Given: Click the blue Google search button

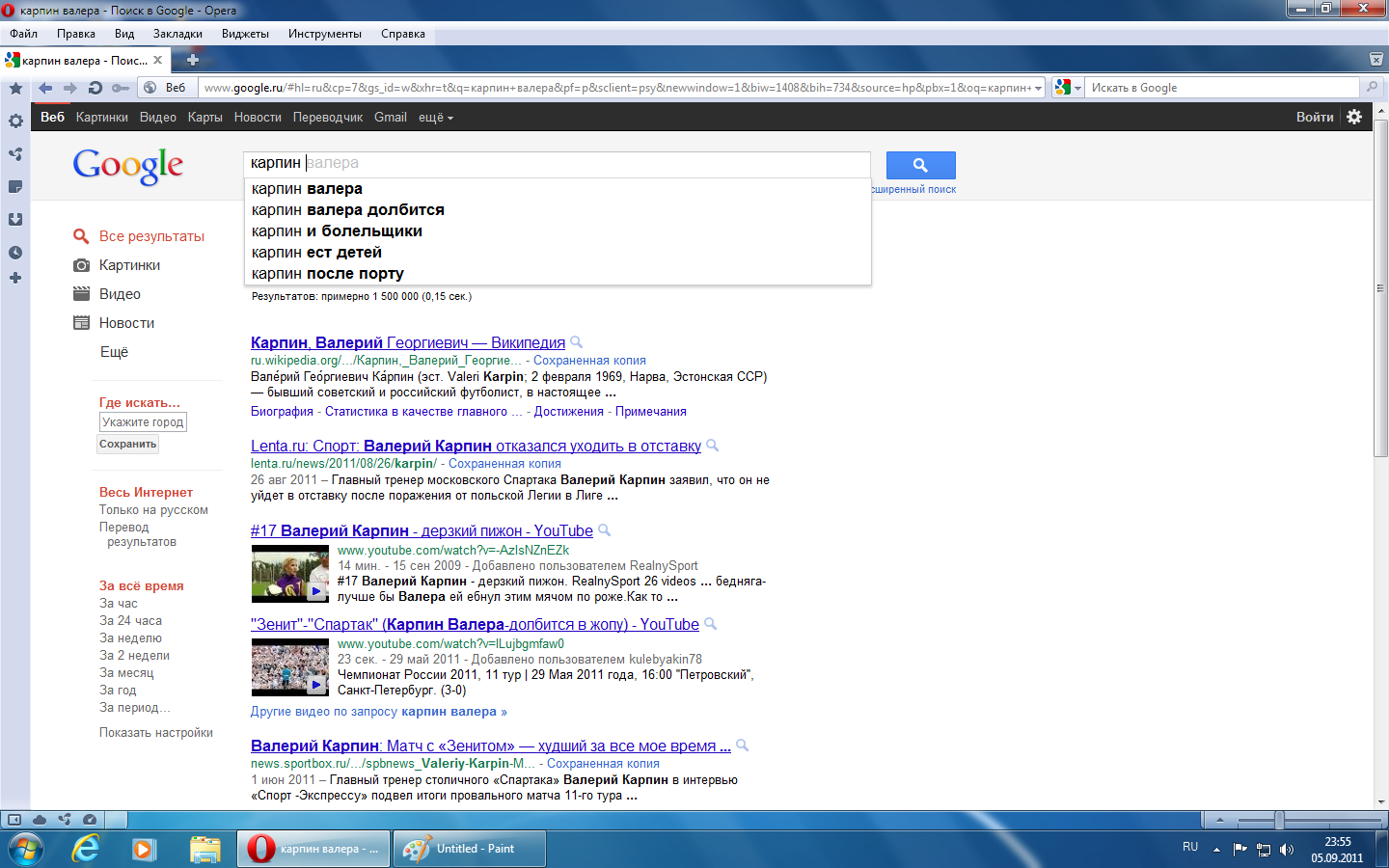Looking at the screenshot, I should (920, 165).
